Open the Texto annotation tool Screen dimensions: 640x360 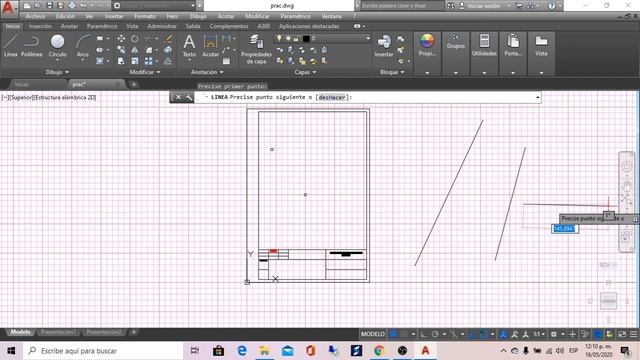click(x=189, y=46)
